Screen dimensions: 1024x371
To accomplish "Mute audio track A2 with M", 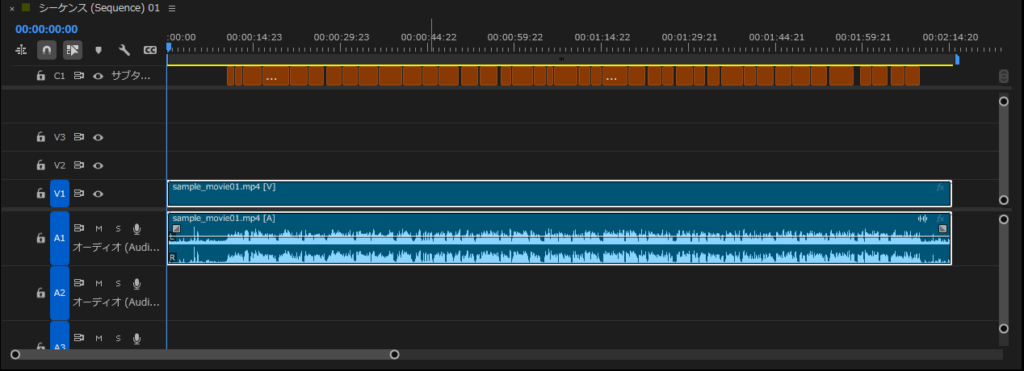I will click(x=99, y=283).
